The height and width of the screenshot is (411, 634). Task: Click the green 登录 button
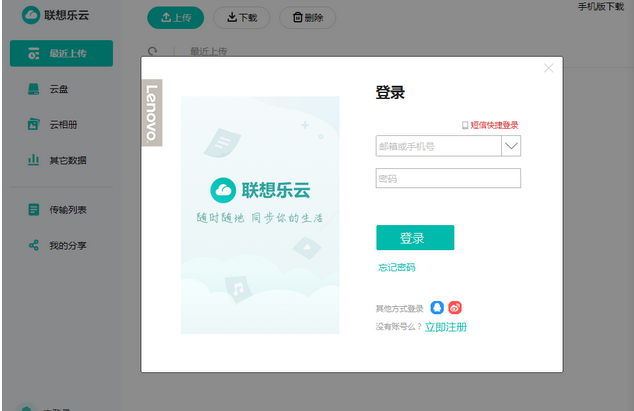(x=415, y=237)
